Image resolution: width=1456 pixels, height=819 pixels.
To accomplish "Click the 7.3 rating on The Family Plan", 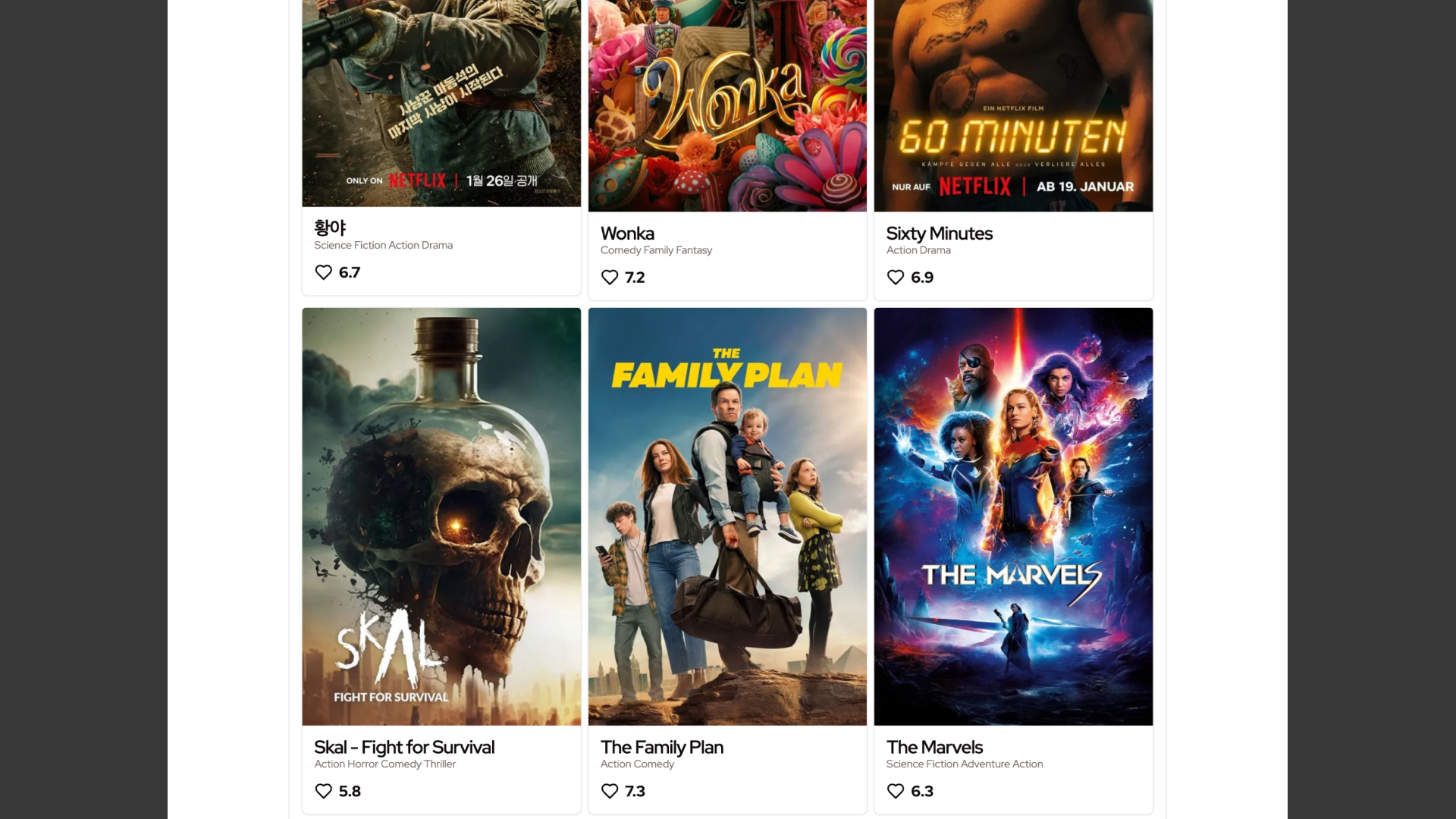I will click(635, 791).
